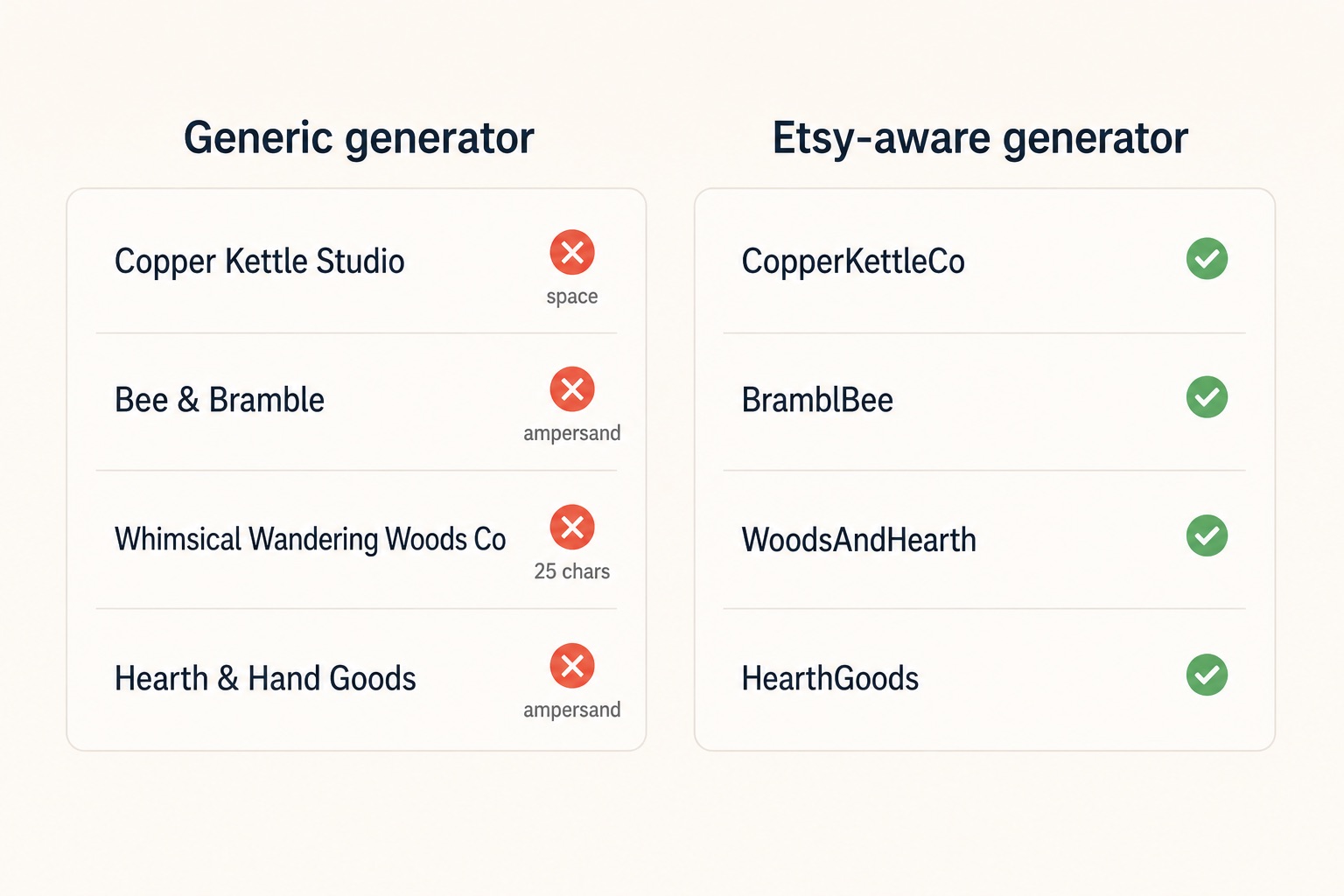Select the HearthGoods shop name
Screen dimensions: 1344x896
coord(829,678)
